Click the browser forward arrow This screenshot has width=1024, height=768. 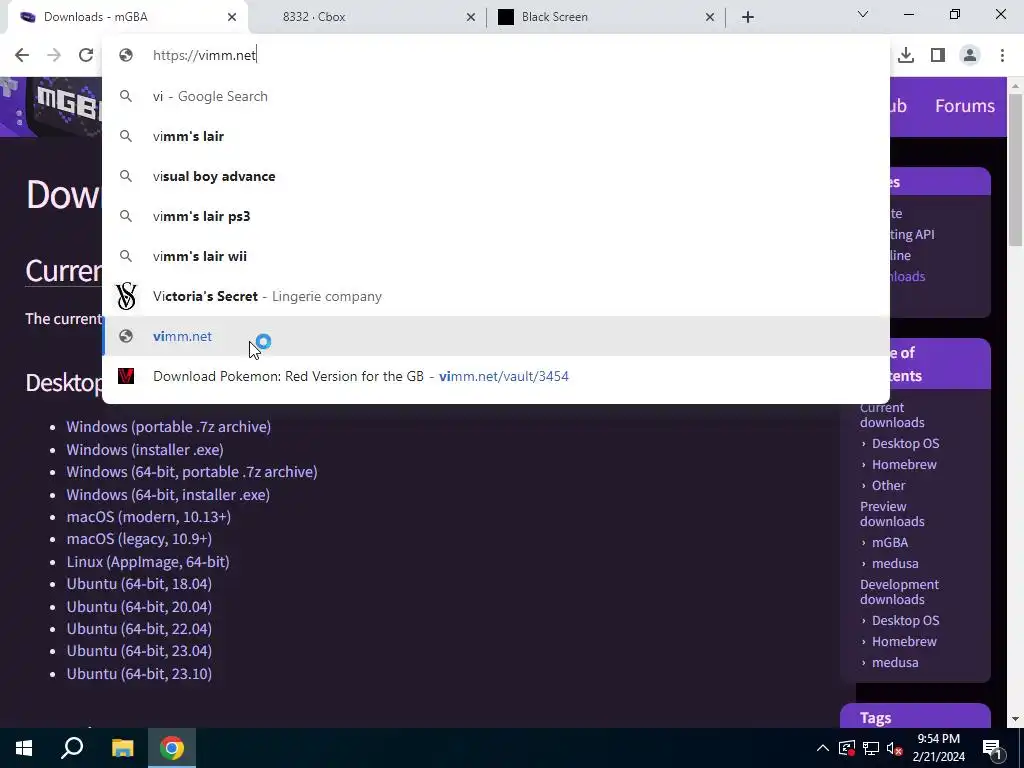point(54,55)
